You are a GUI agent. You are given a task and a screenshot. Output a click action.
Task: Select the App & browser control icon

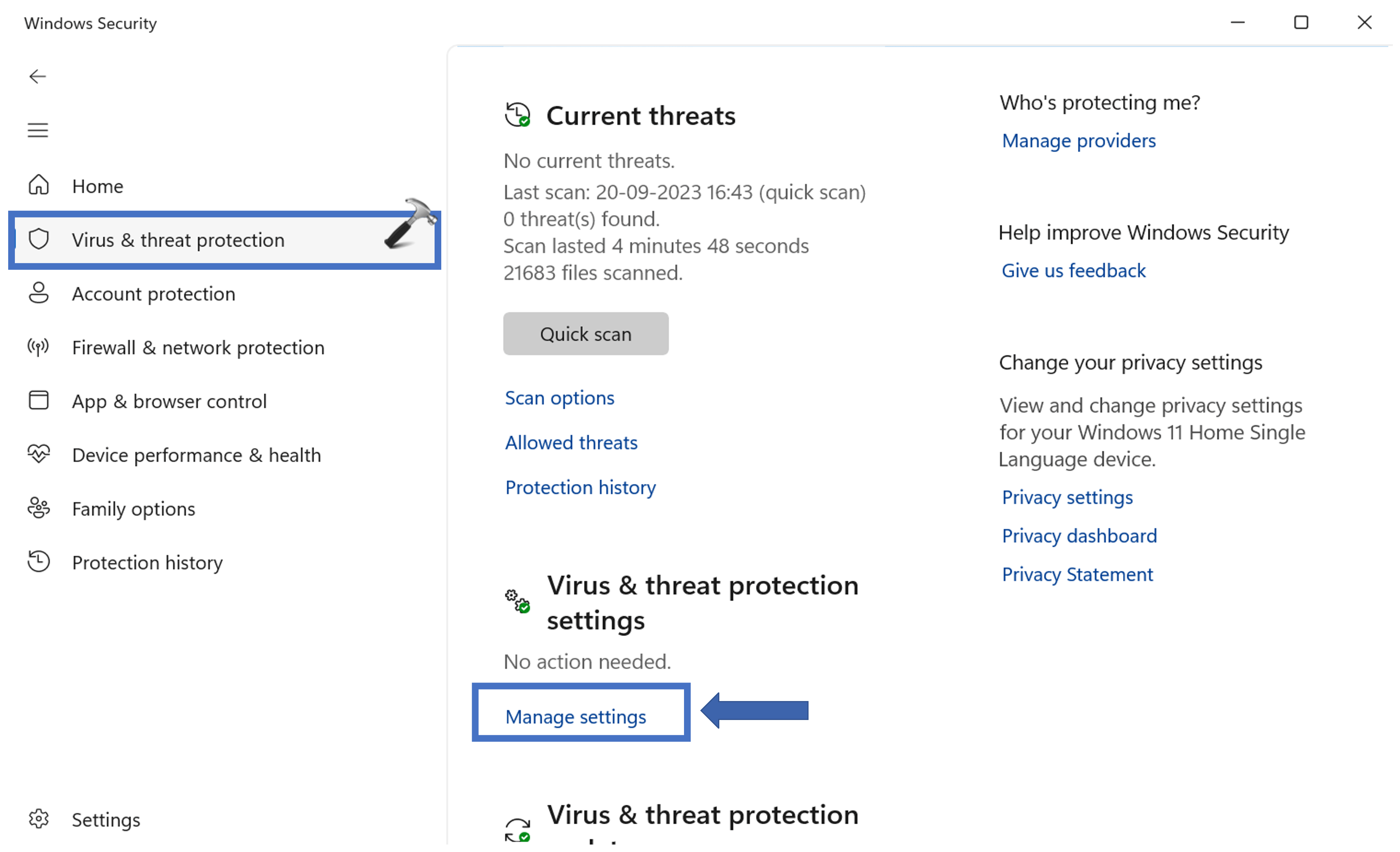tap(38, 400)
